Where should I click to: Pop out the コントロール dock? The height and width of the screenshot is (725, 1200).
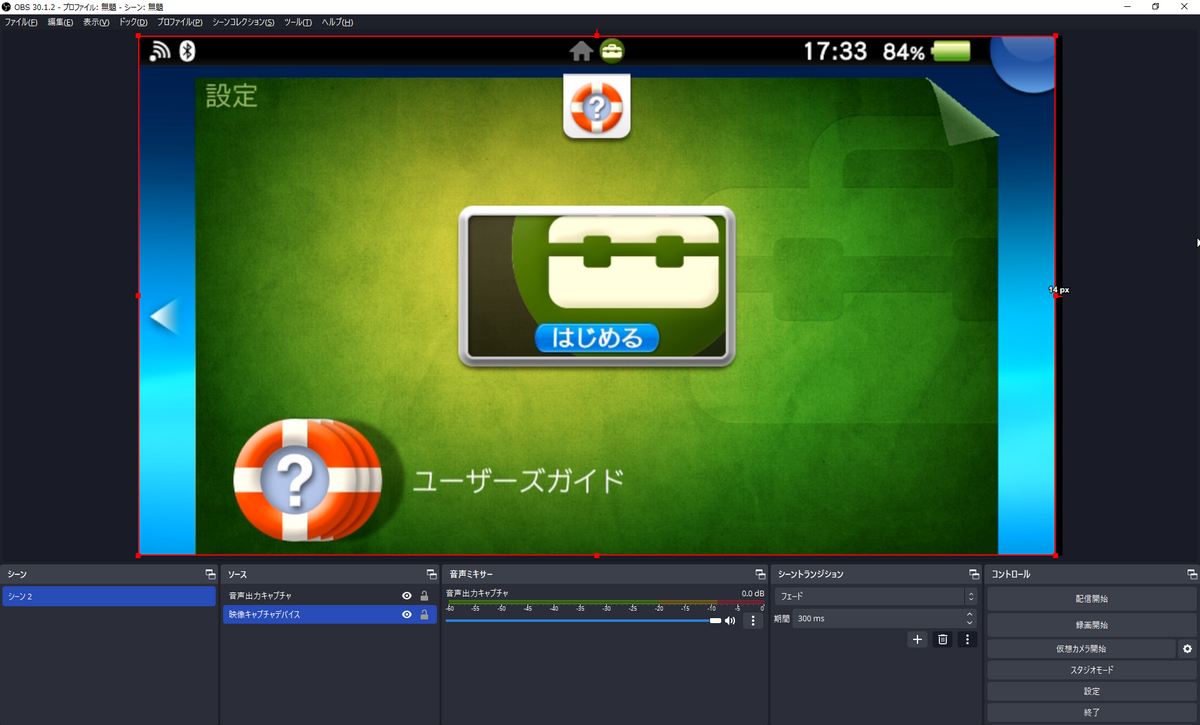click(1192, 574)
